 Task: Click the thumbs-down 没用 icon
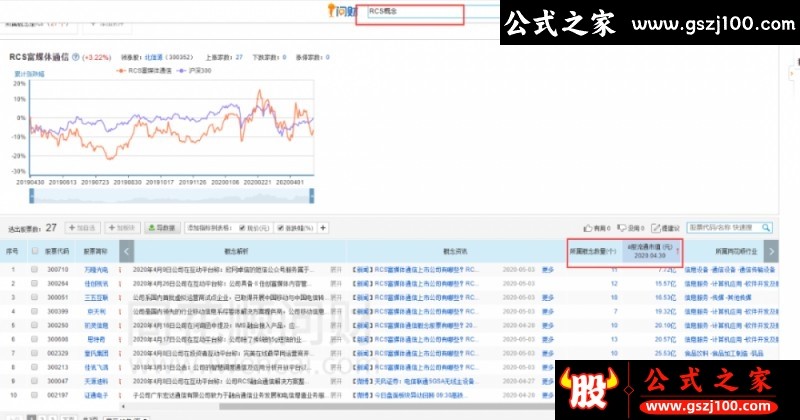click(x=621, y=228)
